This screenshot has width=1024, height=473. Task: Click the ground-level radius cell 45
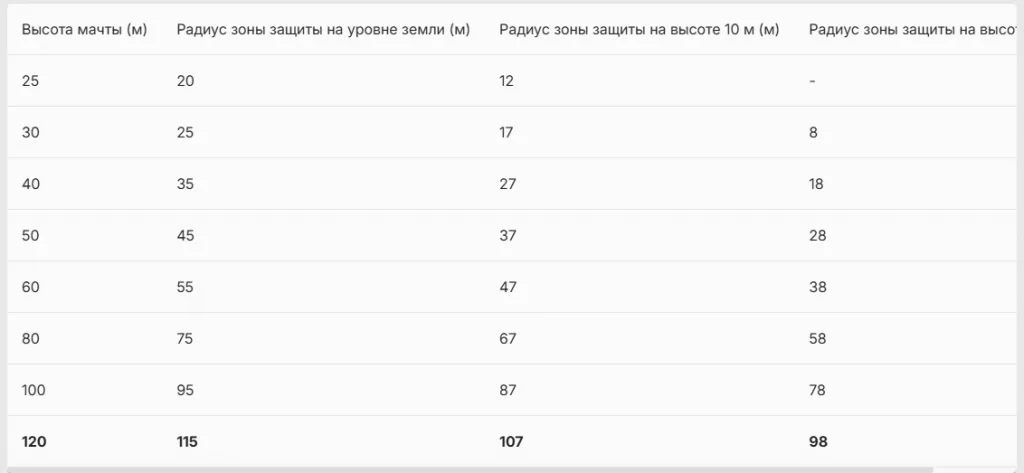click(x=185, y=235)
